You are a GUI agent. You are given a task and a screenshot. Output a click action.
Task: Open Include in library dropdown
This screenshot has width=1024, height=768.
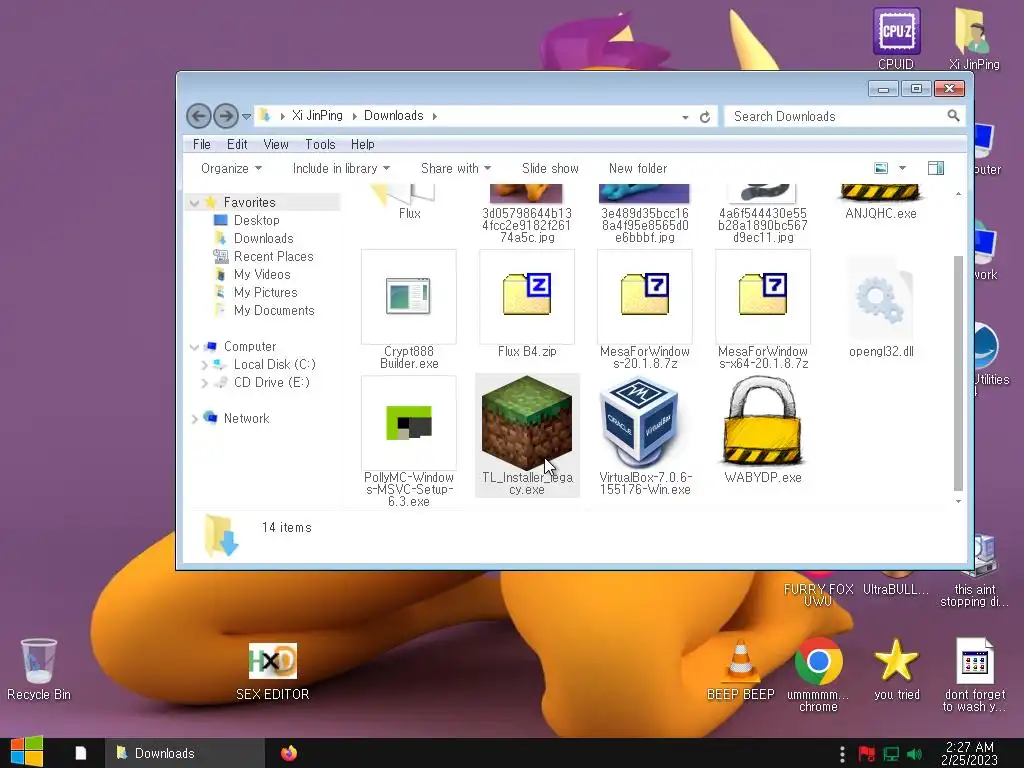coord(341,168)
